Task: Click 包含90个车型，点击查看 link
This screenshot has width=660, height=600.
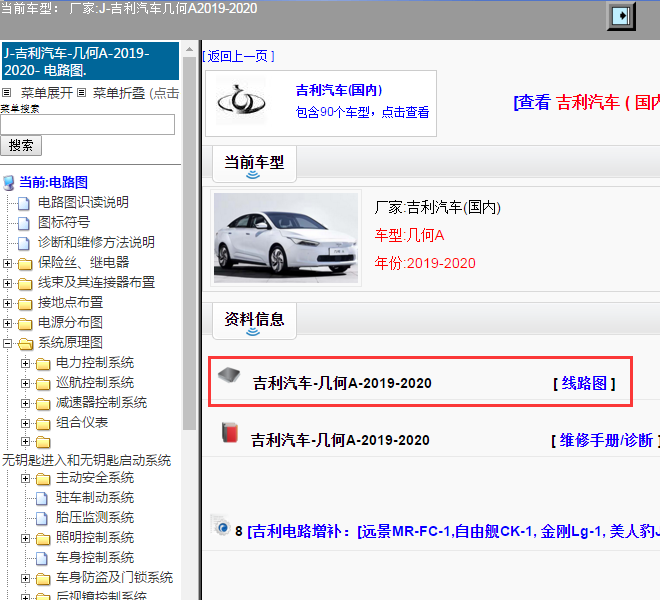Action: (362, 112)
